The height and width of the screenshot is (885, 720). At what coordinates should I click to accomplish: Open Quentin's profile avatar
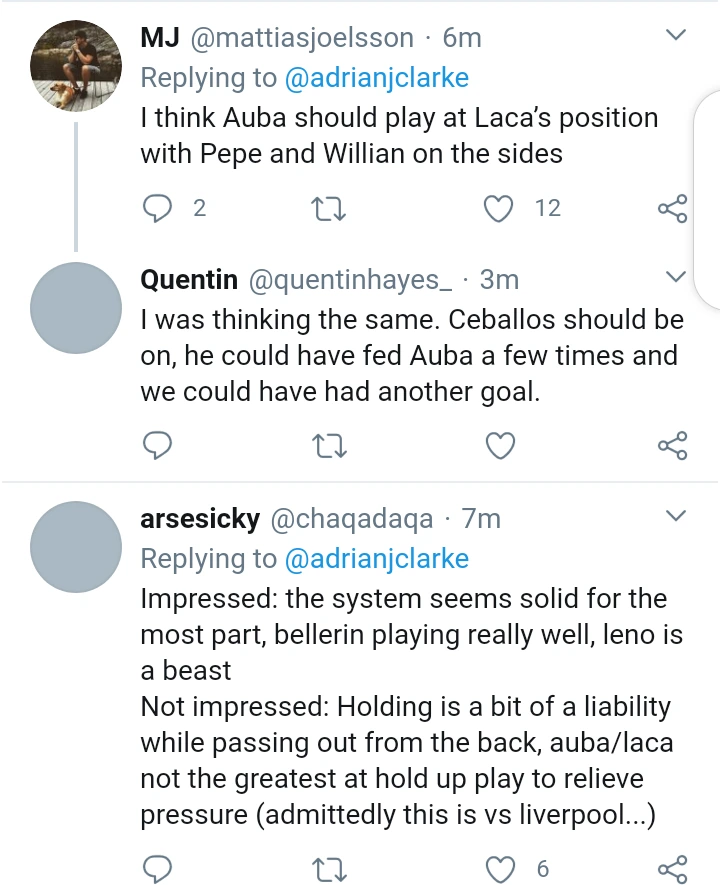[x=76, y=309]
